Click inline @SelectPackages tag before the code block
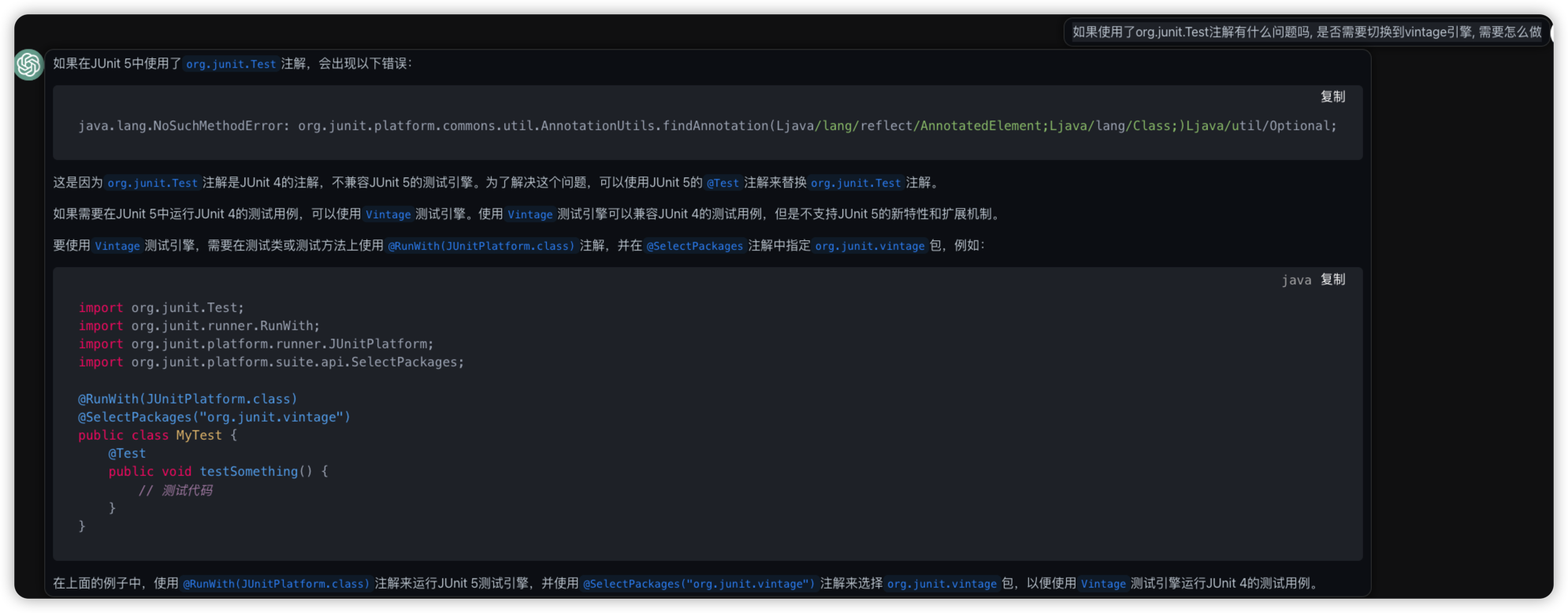This screenshot has width=1568, height=613. [694, 246]
